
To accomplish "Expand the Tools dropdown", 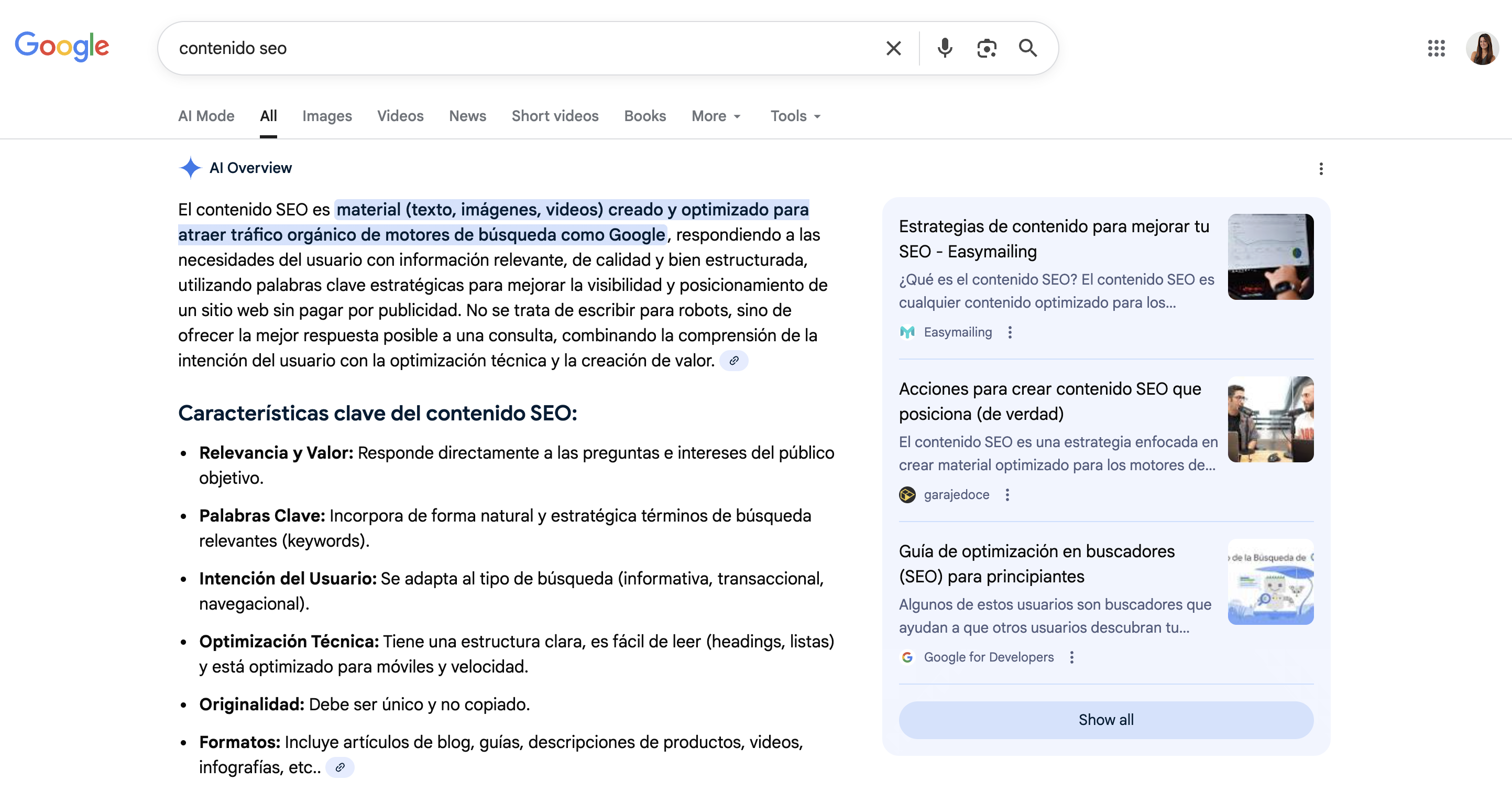I will pyautogui.click(x=795, y=116).
